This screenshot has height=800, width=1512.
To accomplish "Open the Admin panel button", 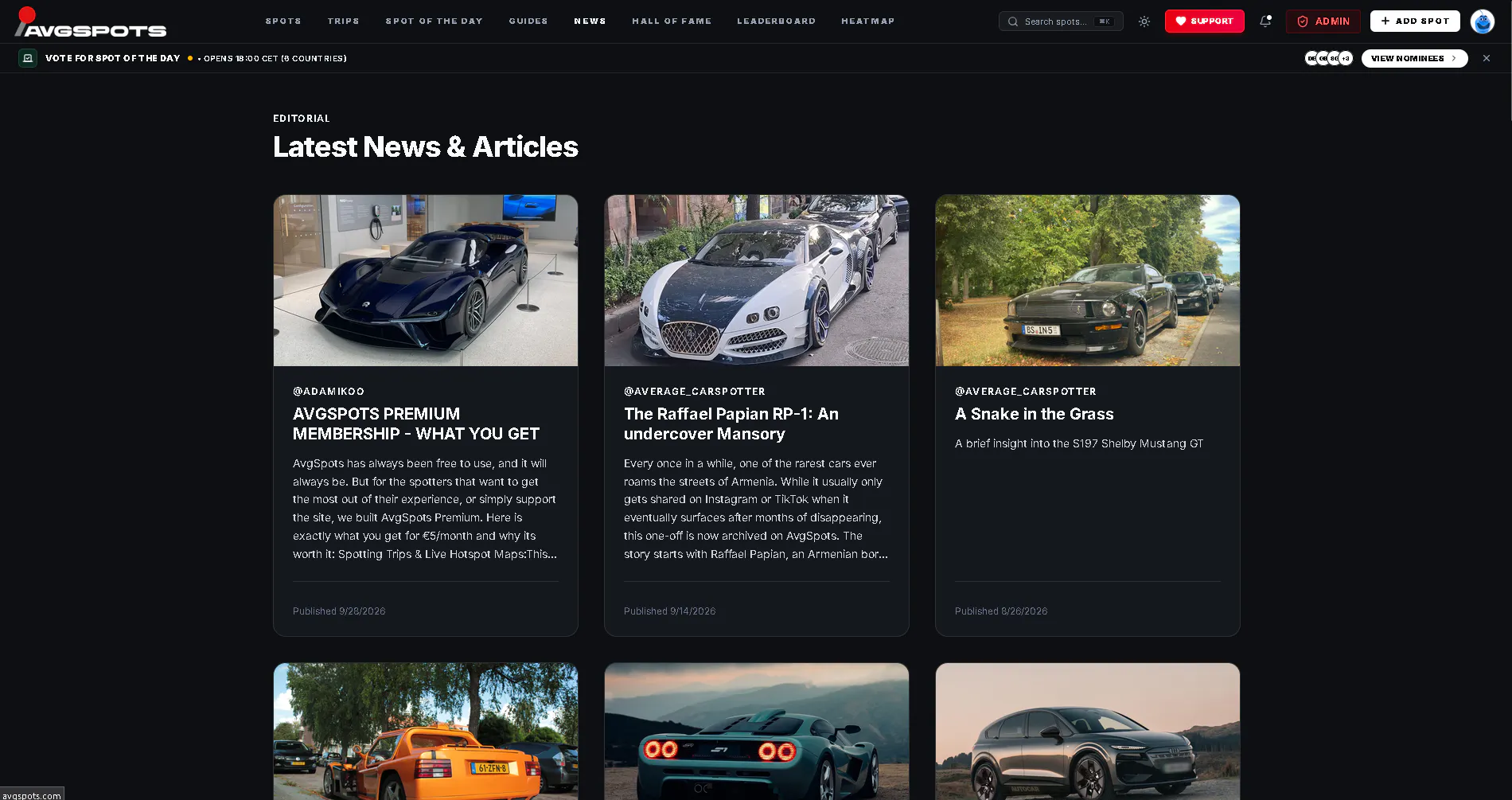I will pyautogui.click(x=1323, y=21).
